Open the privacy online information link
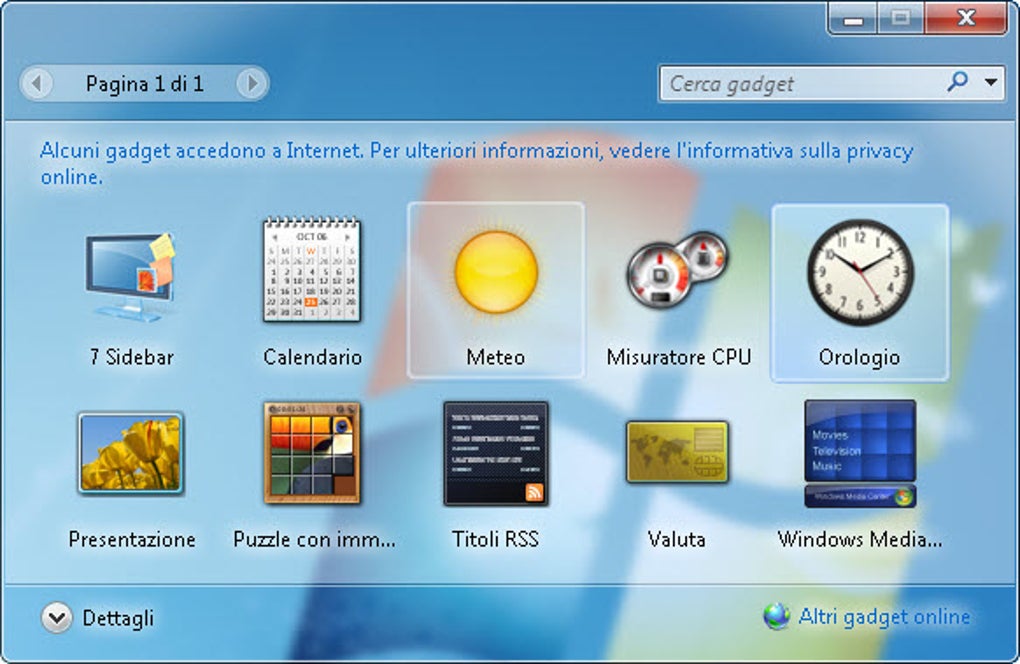This screenshot has height=664, width=1020. coord(477,163)
